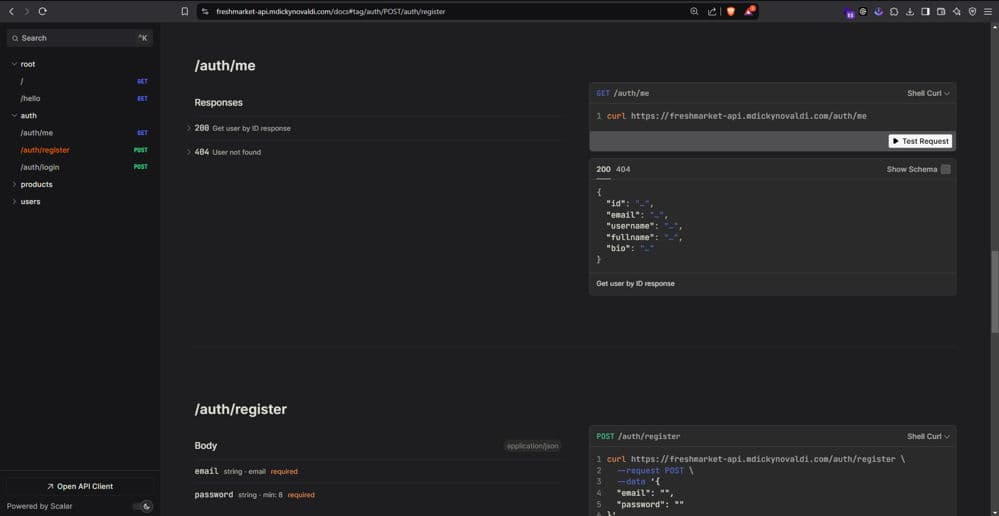Click the Body subheading under /auth/register
The width and height of the screenshot is (999, 516).
206,446
